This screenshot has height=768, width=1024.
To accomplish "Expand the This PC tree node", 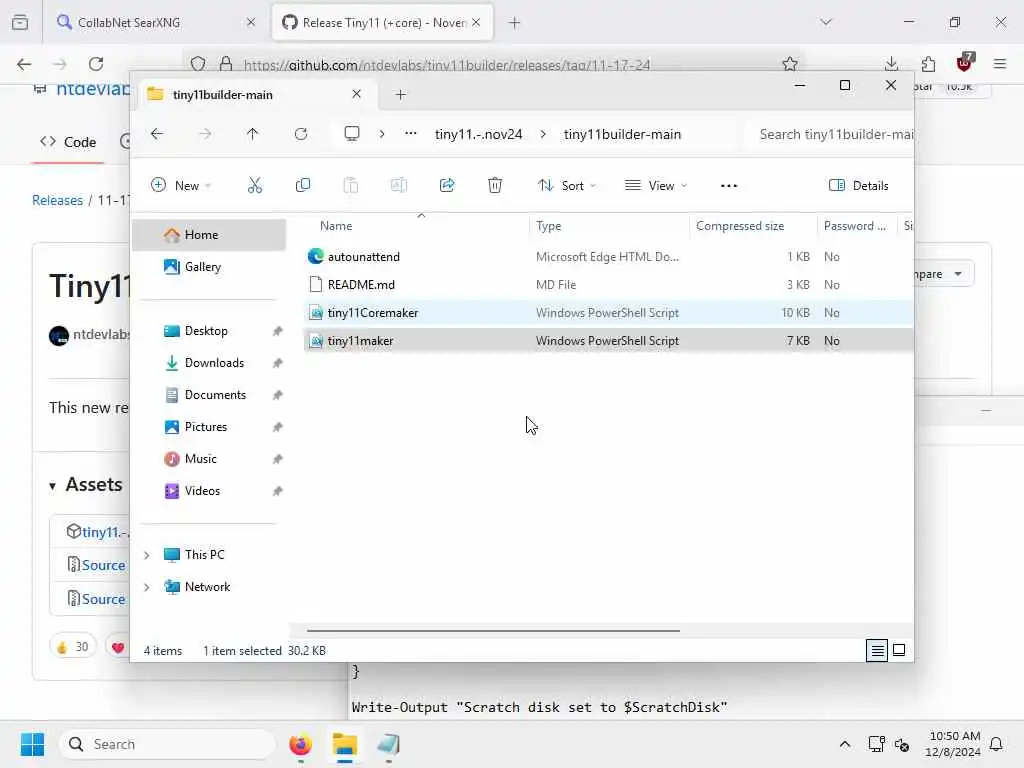I will coord(147,555).
